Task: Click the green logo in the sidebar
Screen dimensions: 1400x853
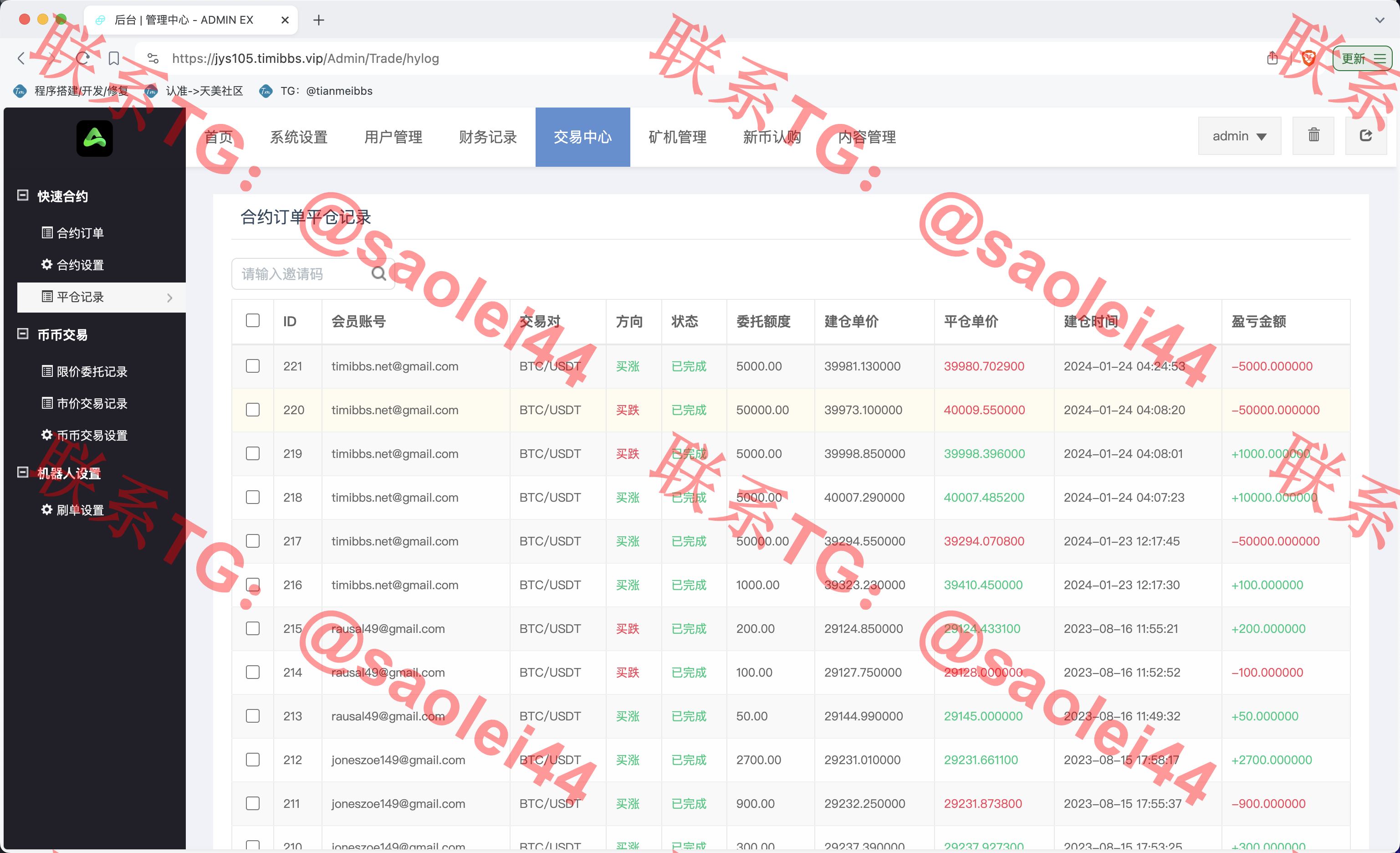Action: coord(94,138)
